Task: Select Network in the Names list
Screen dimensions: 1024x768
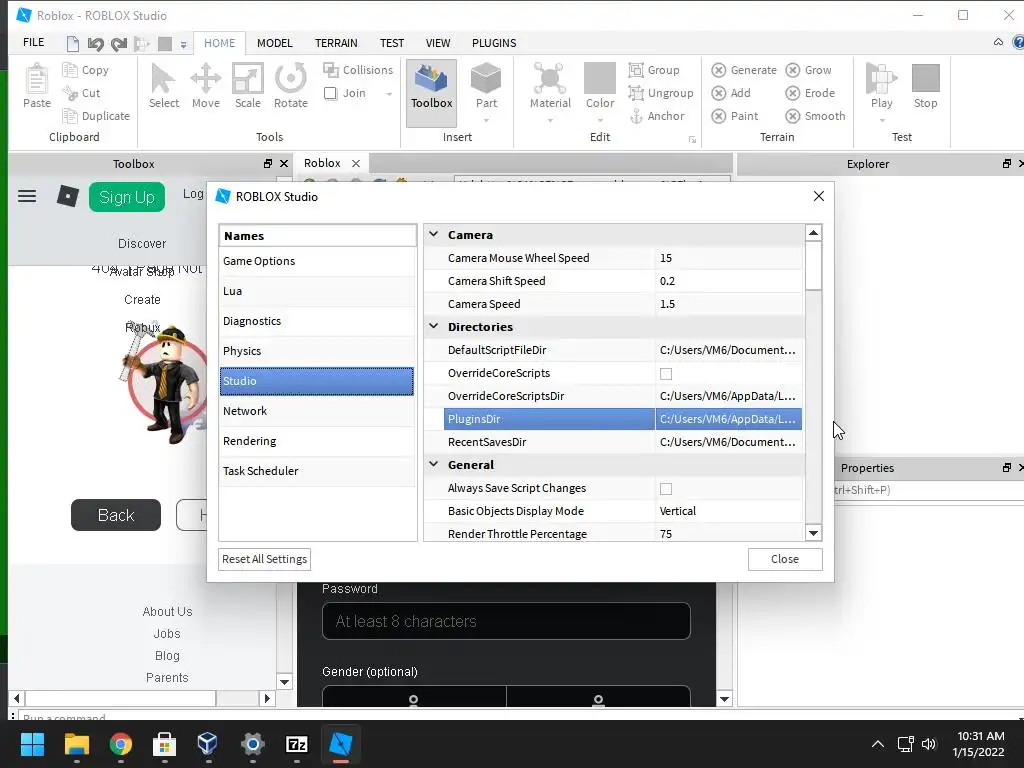Action: [x=317, y=411]
